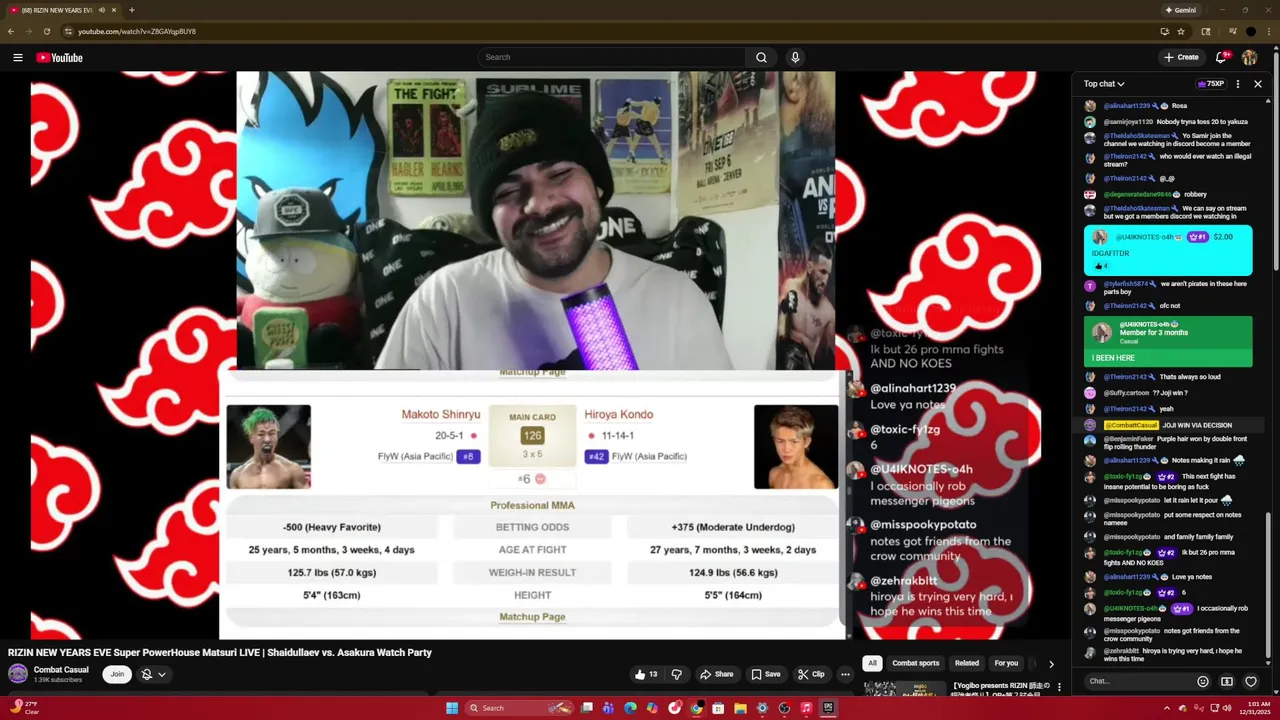Click the search magnifier button

point(761,57)
